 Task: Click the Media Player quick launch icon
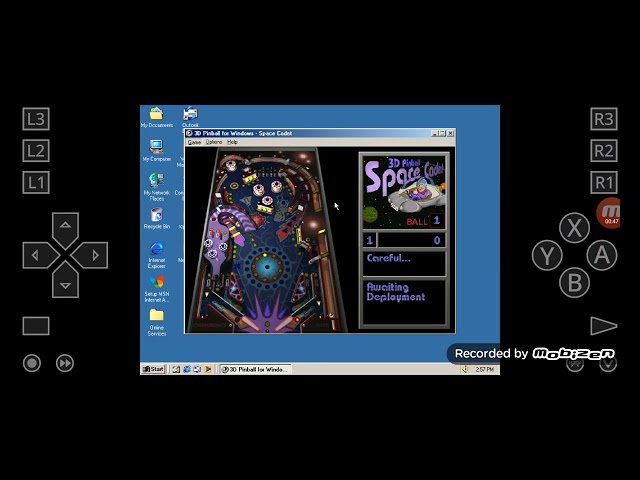coord(208,369)
